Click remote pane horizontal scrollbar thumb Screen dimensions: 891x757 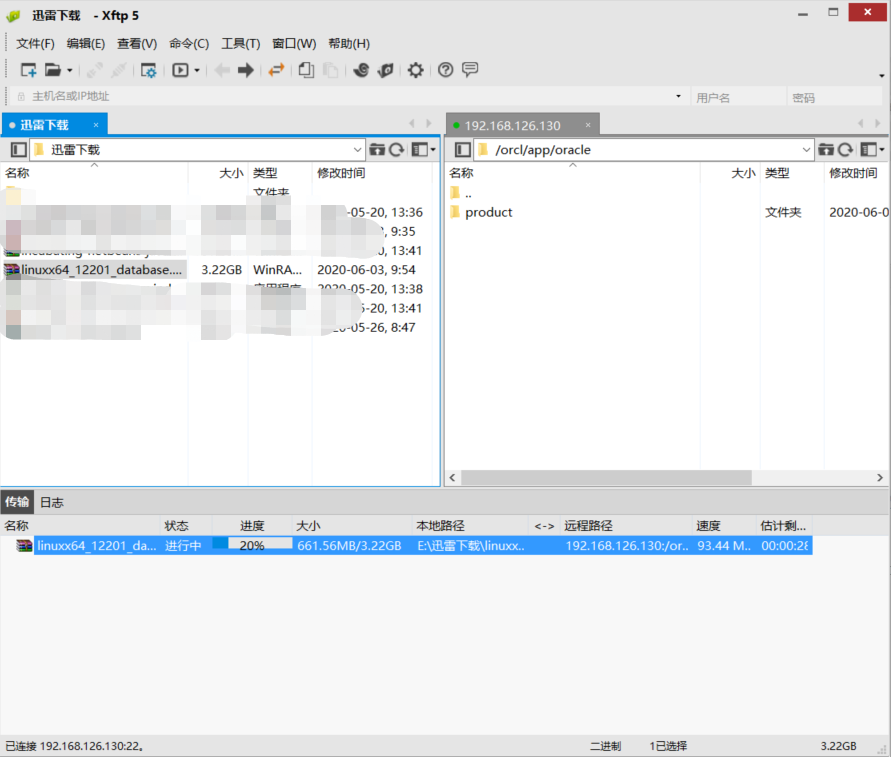pos(606,478)
